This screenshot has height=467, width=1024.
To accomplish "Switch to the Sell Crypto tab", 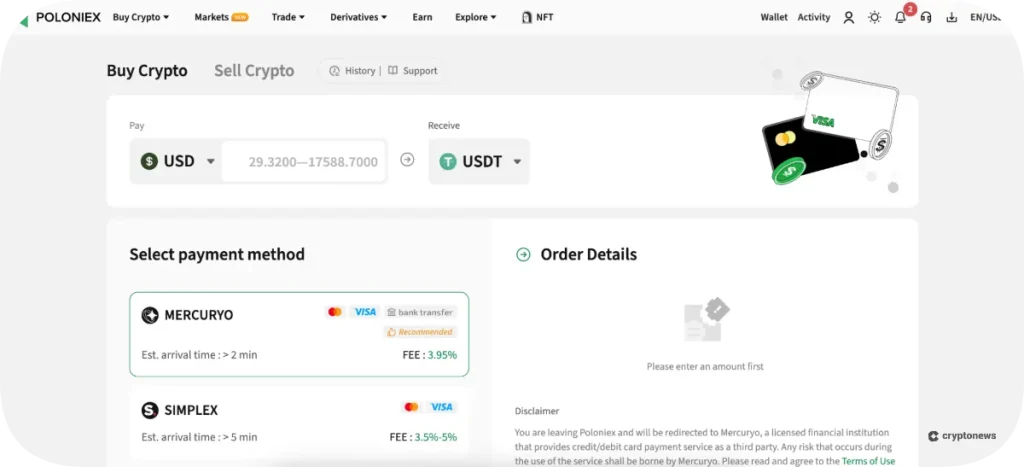I will click(254, 71).
